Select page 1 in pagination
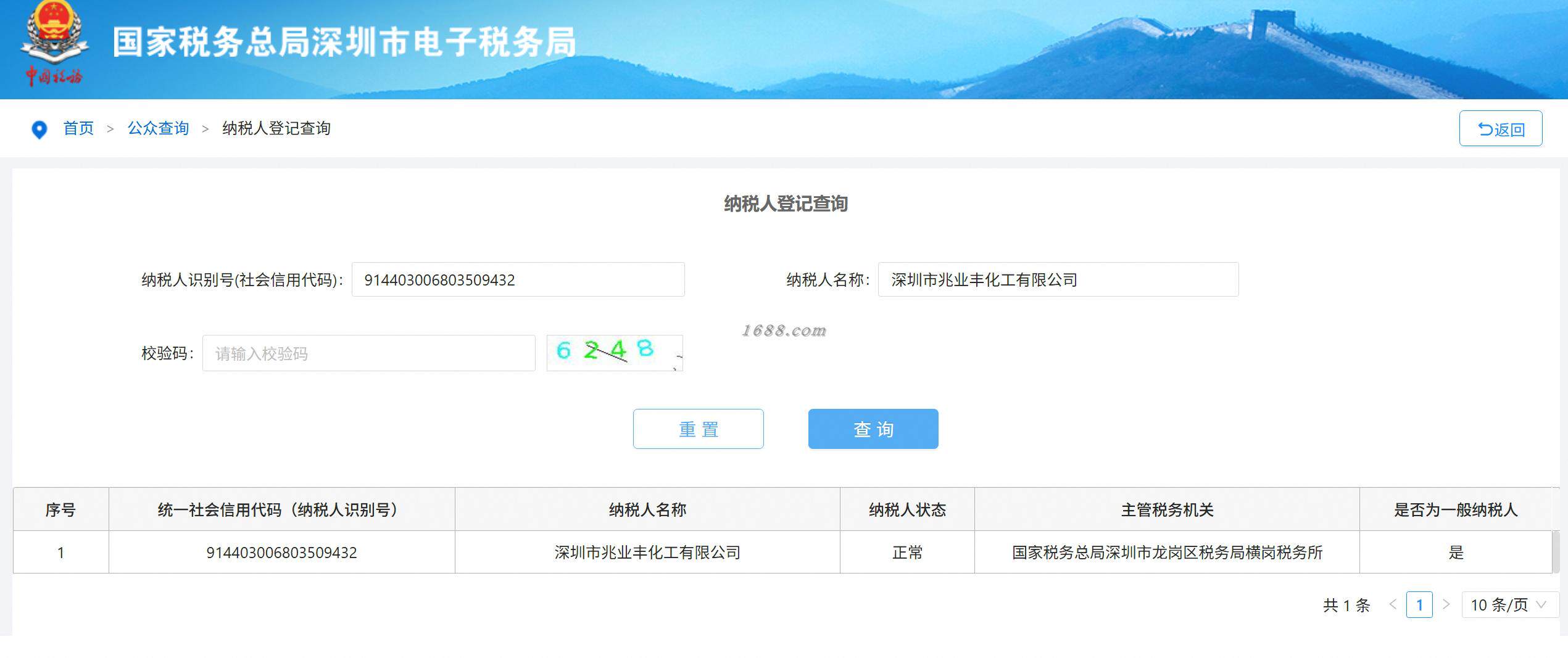This screenshot has height=658, width=1568. 1419,605
